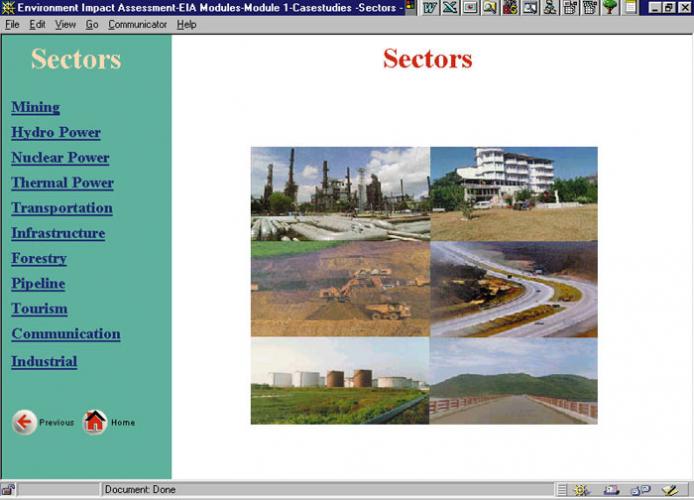Click the open-pit mining trucks photo
The width and height of the screenshot is (694, 500).
coord(340,289)
